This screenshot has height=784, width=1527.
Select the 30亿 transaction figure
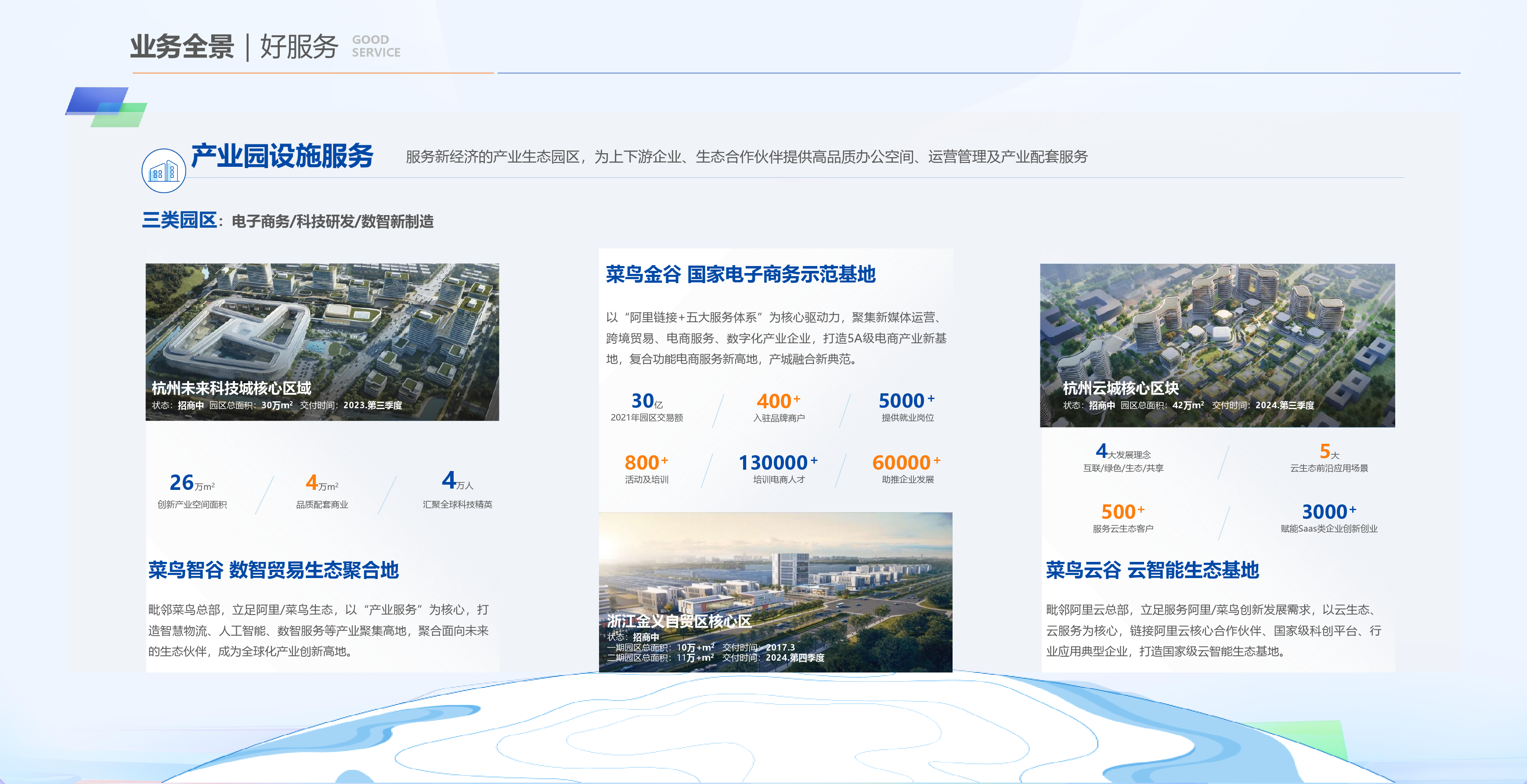(647, 401)
